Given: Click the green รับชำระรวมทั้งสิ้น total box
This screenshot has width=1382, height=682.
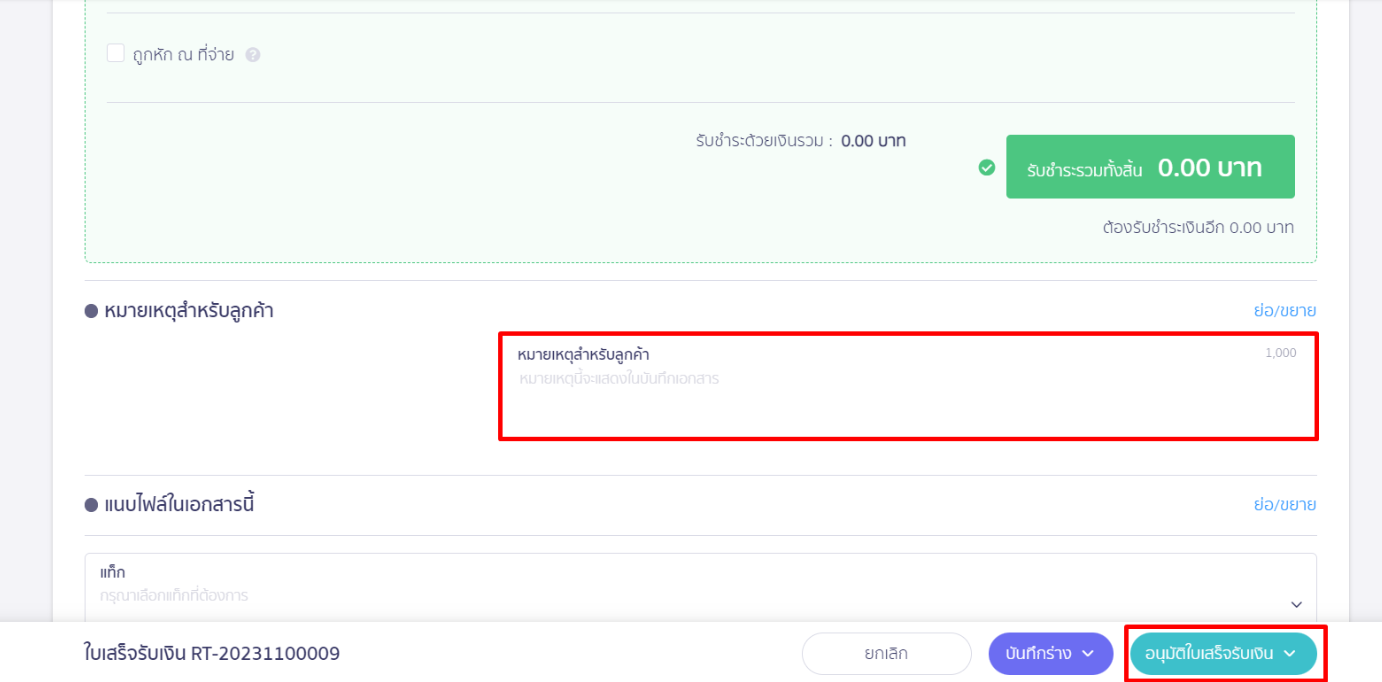Looking at the screenshot, I should (1149, 167).
